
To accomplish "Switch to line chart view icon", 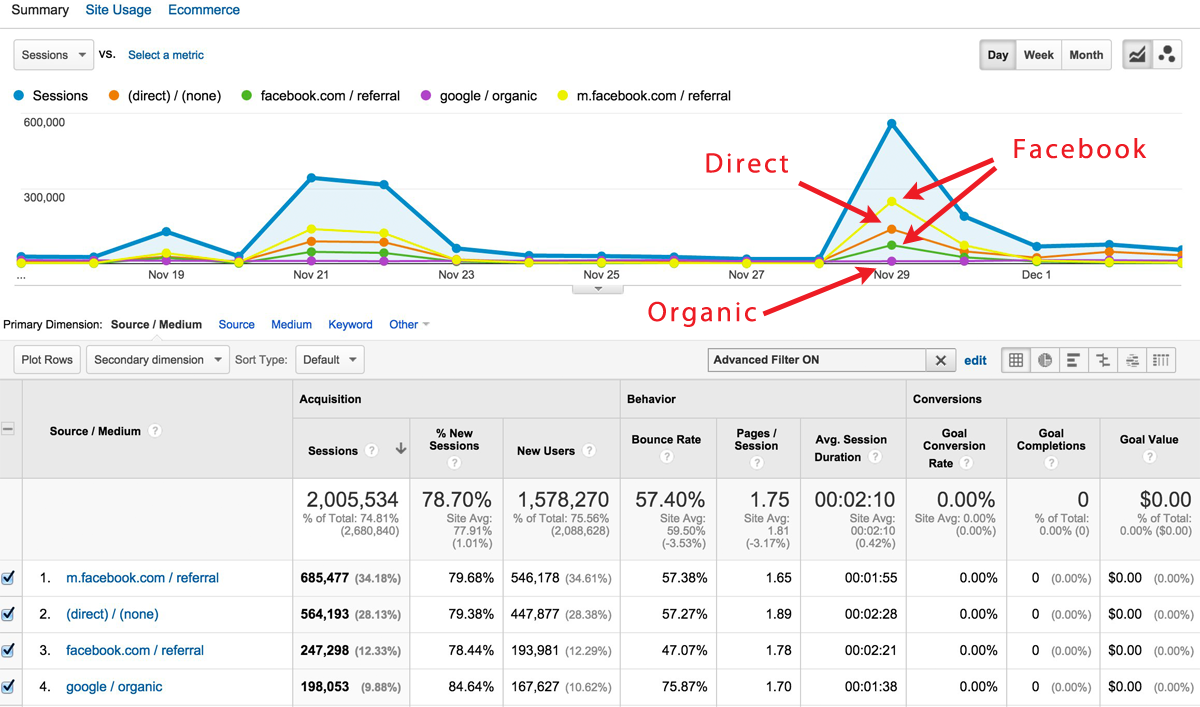I will point(1137,55).
